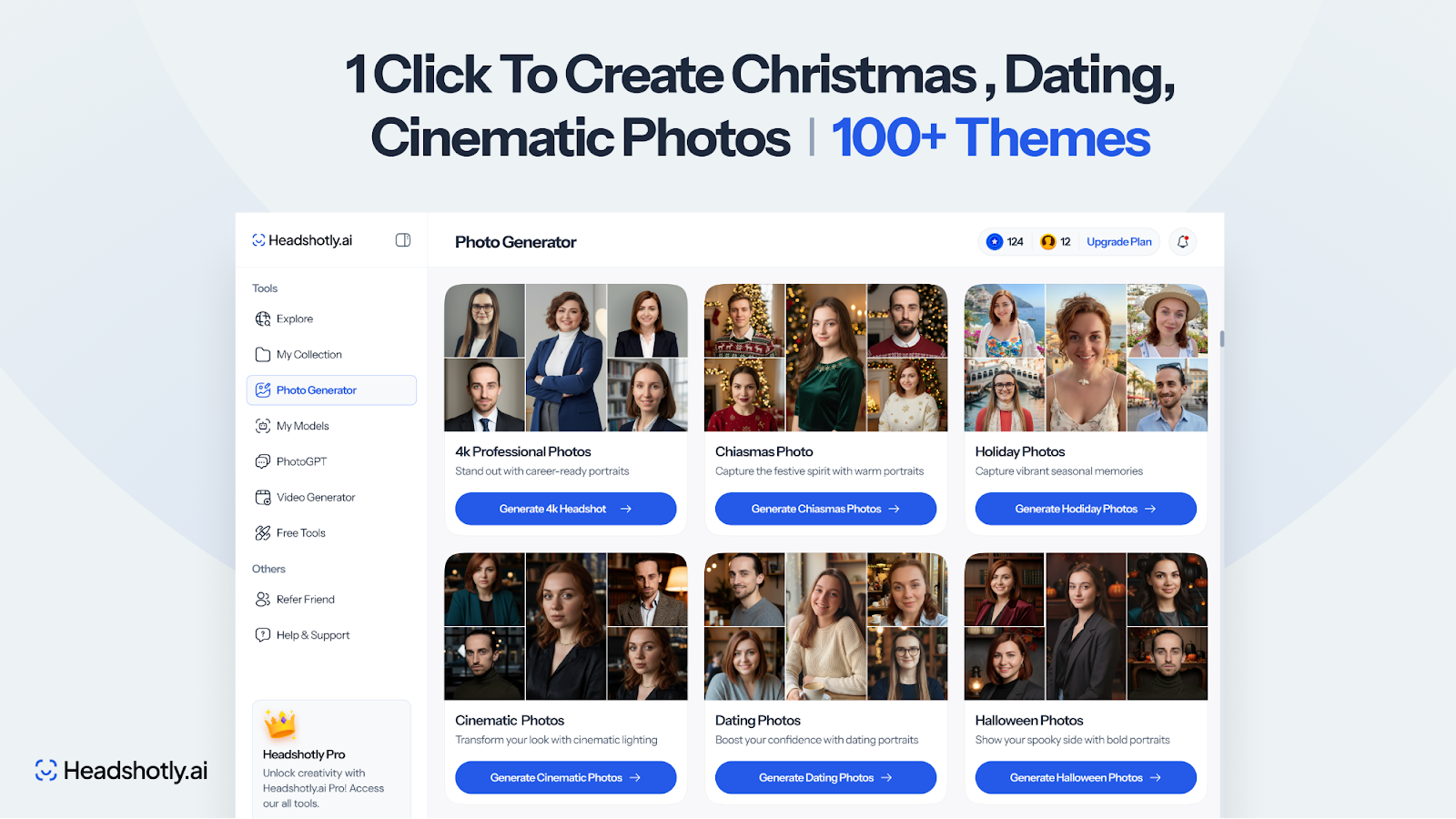Image resolution: width=1456 pixels, height=819 pixels.
Task: Click the Refer Friend icon
Action: (x=263, y=599)
